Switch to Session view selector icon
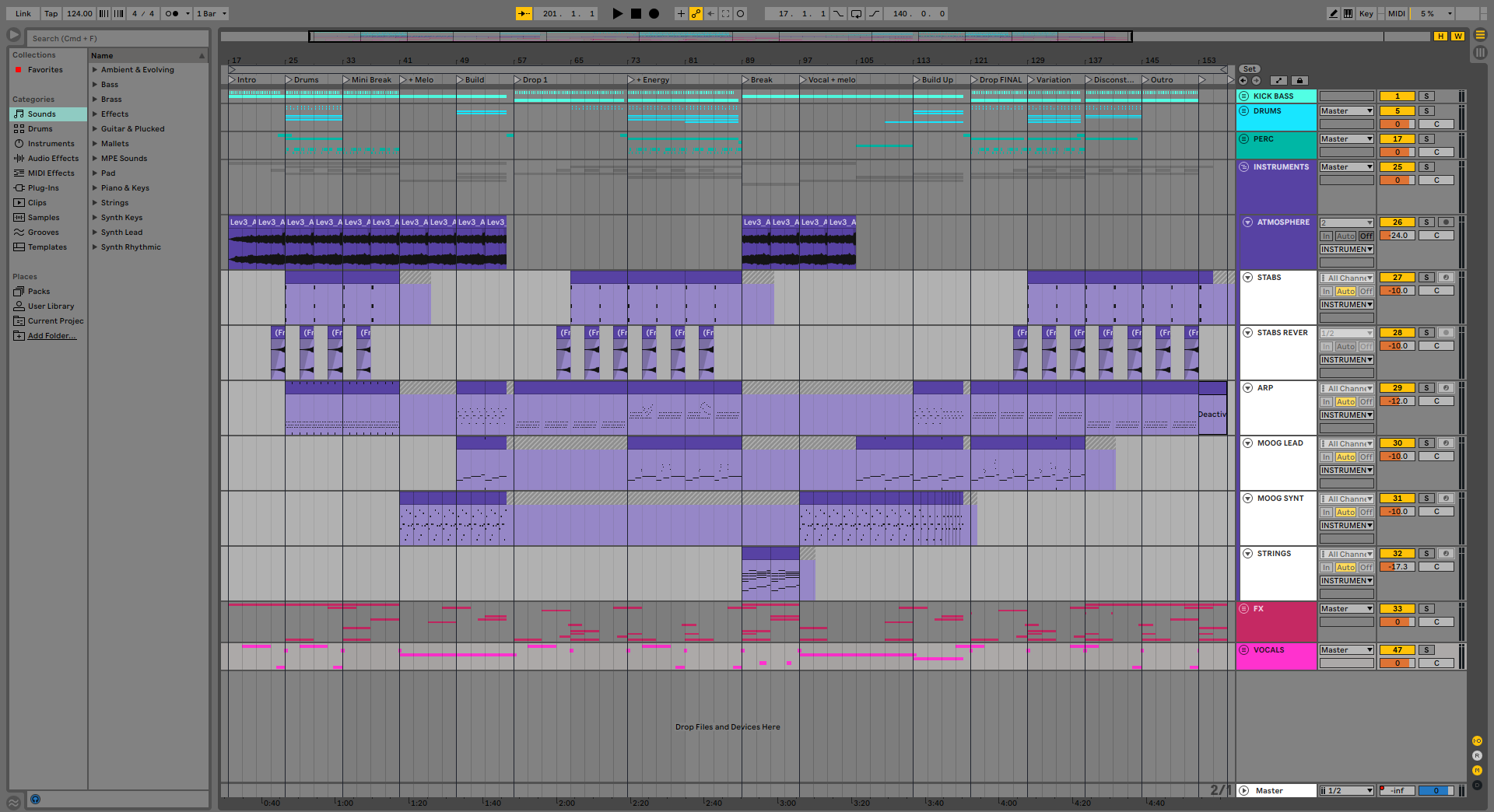This screenshot has height=812, width=1494. (x=1480, y=52)
